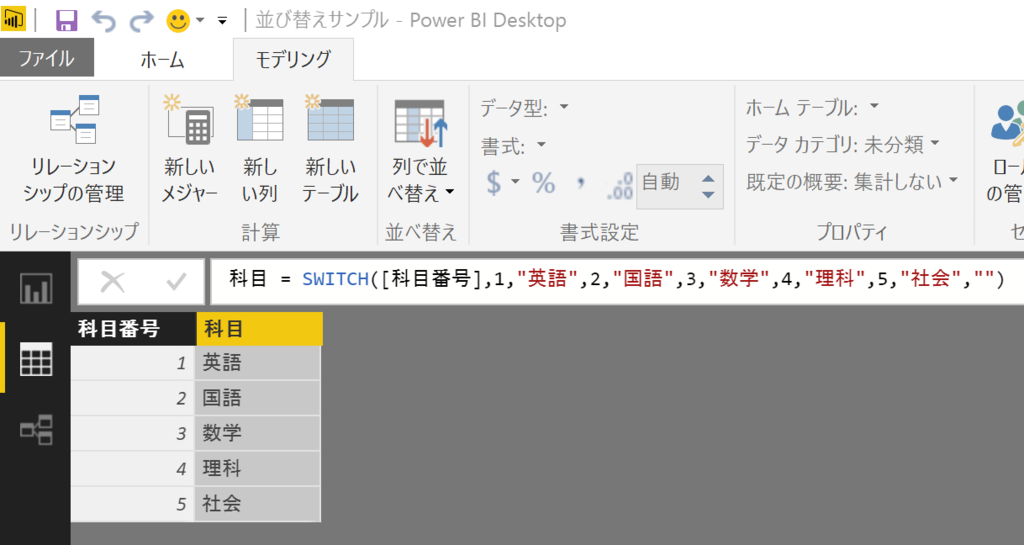
Task: Select the モデリング tab
Action: pyautogui.click(x=293, y=59)
